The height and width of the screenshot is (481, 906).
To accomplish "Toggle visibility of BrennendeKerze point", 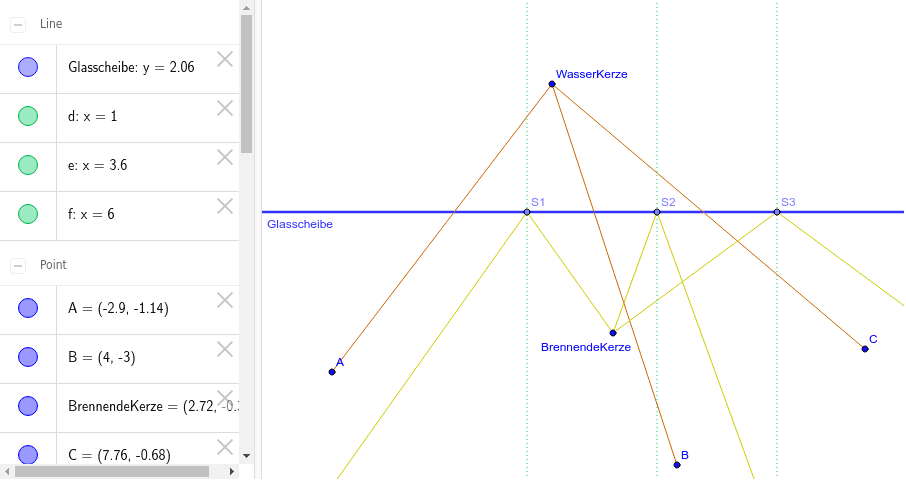I will pyautogui.click(x=28, y=406).
